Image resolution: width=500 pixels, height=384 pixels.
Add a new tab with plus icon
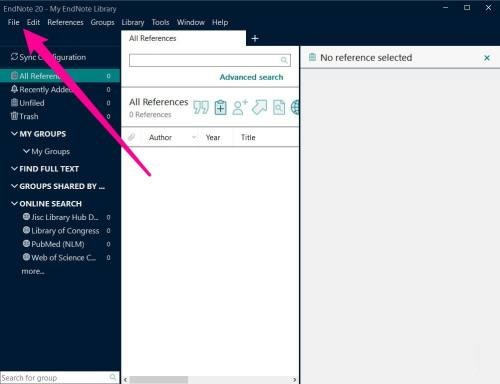[x=255, y=39]
